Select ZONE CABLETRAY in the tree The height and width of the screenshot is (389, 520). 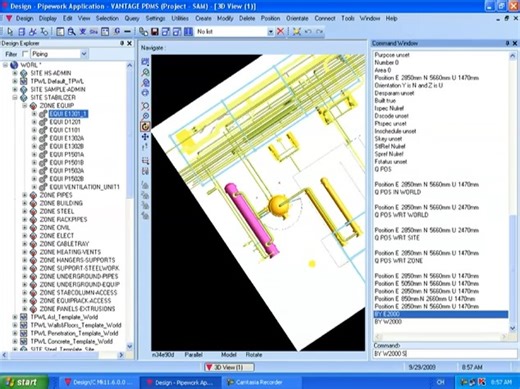click(64, 244)
